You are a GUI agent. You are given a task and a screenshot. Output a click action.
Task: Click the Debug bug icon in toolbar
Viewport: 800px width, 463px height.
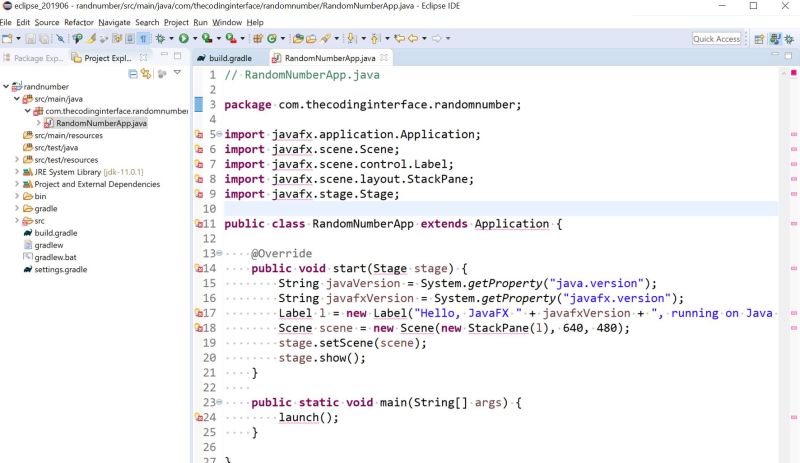tap(160, 38)
